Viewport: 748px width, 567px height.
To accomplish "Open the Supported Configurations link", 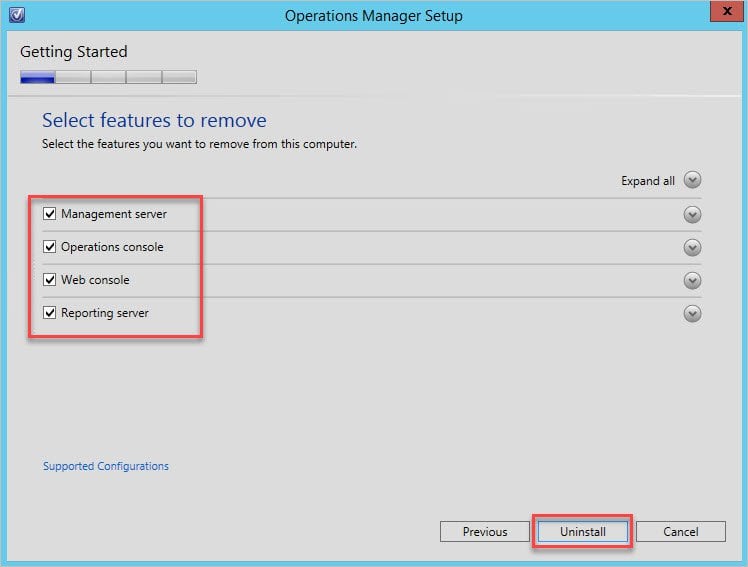I will point(106,466).
